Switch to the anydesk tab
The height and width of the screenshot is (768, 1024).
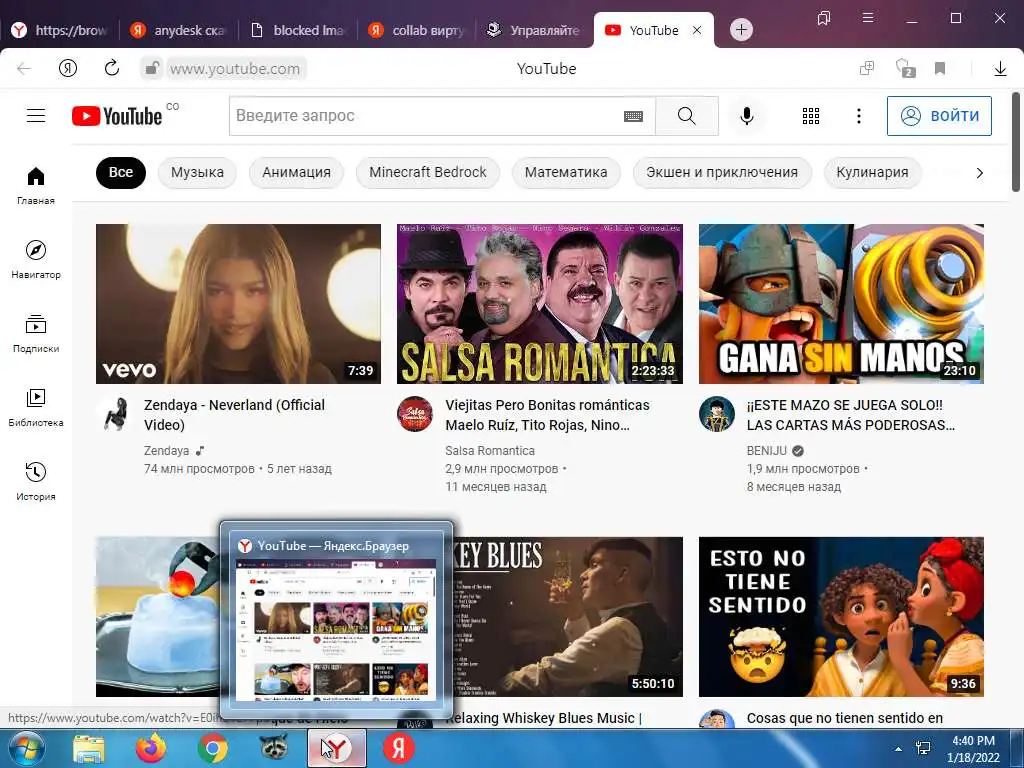pos(178,30)
